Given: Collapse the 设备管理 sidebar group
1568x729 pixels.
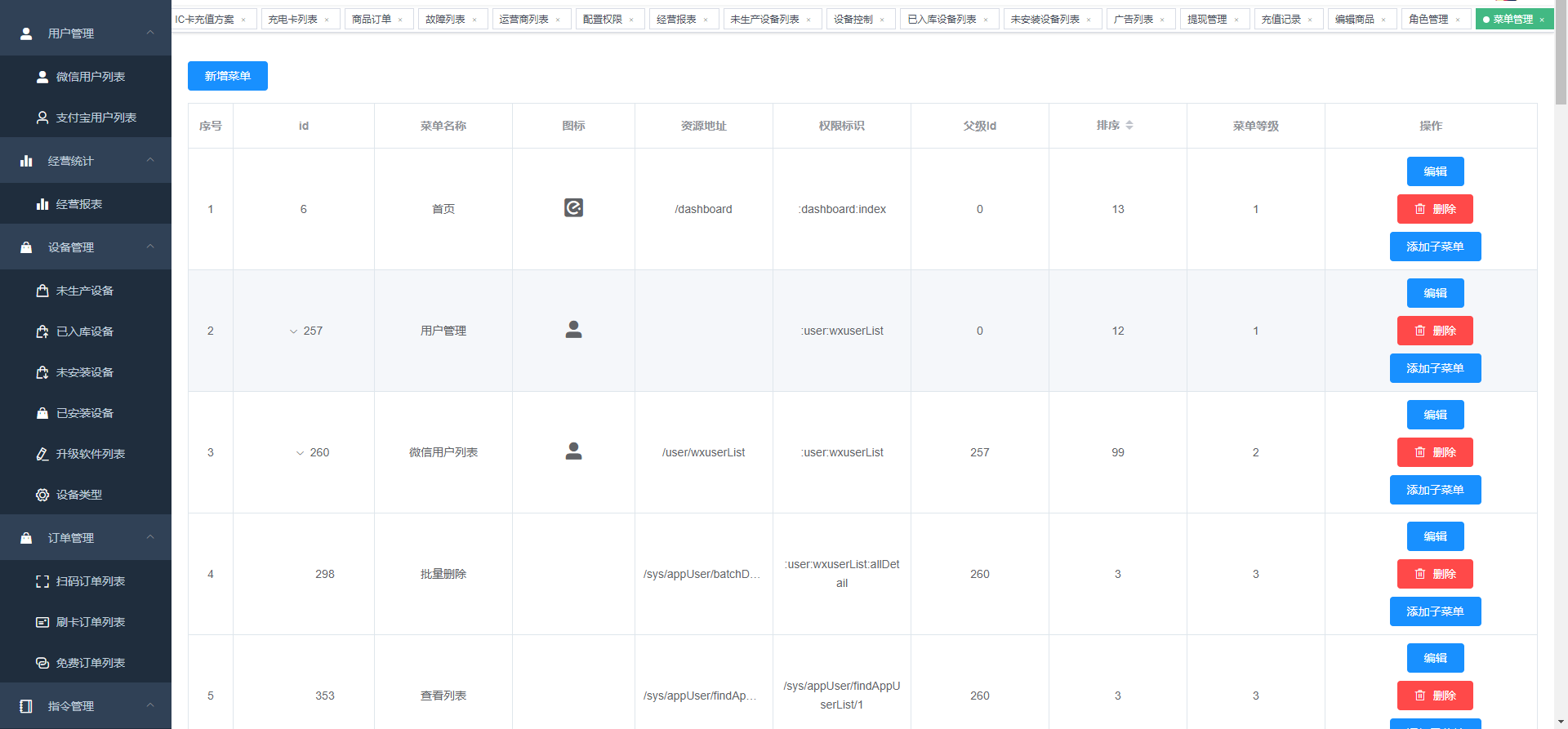Looking at the screenshot, I should [x=150, y=247].
